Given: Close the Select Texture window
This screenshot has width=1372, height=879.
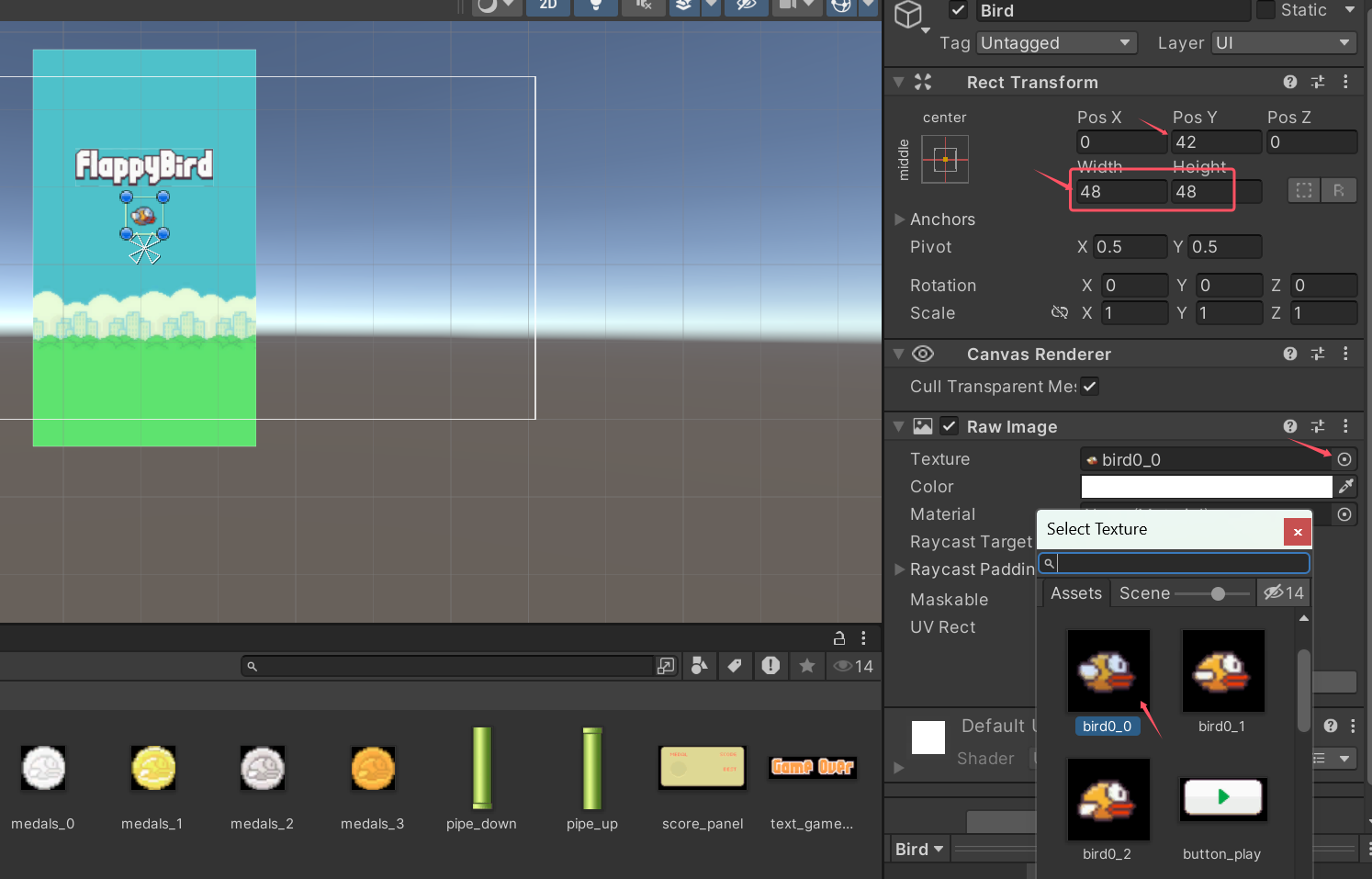Looking at the screenshot, I should coord(1298,531).
